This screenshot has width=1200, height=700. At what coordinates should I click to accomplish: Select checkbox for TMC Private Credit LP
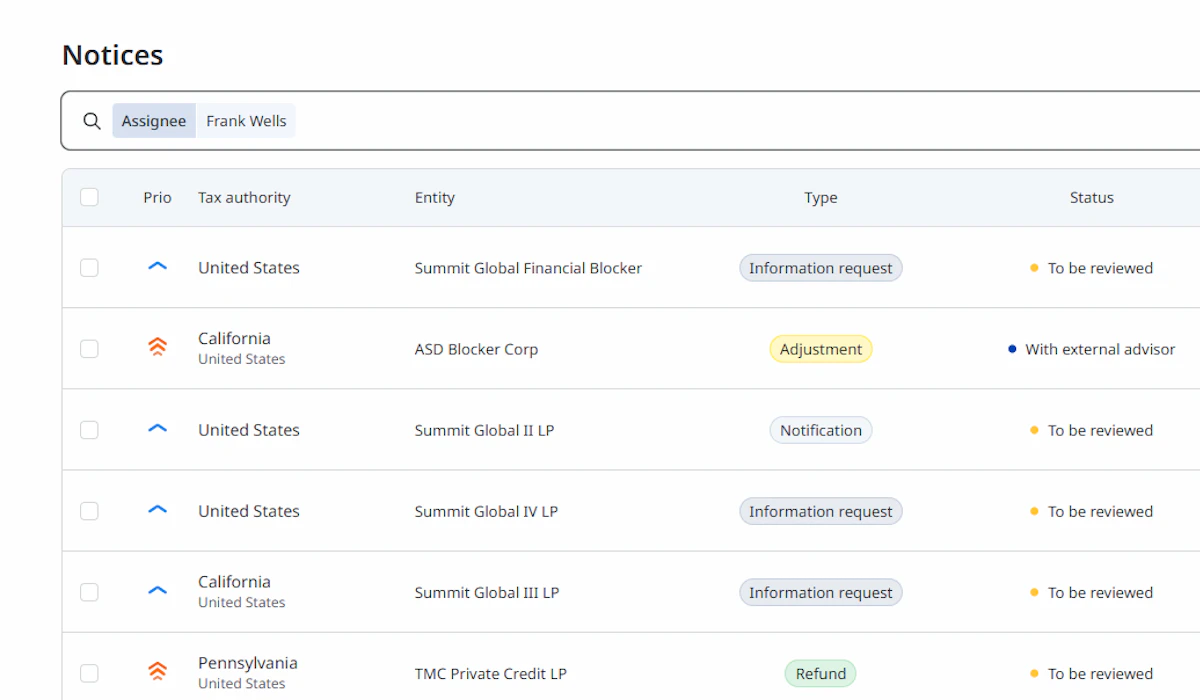click(x=89, y=673)
